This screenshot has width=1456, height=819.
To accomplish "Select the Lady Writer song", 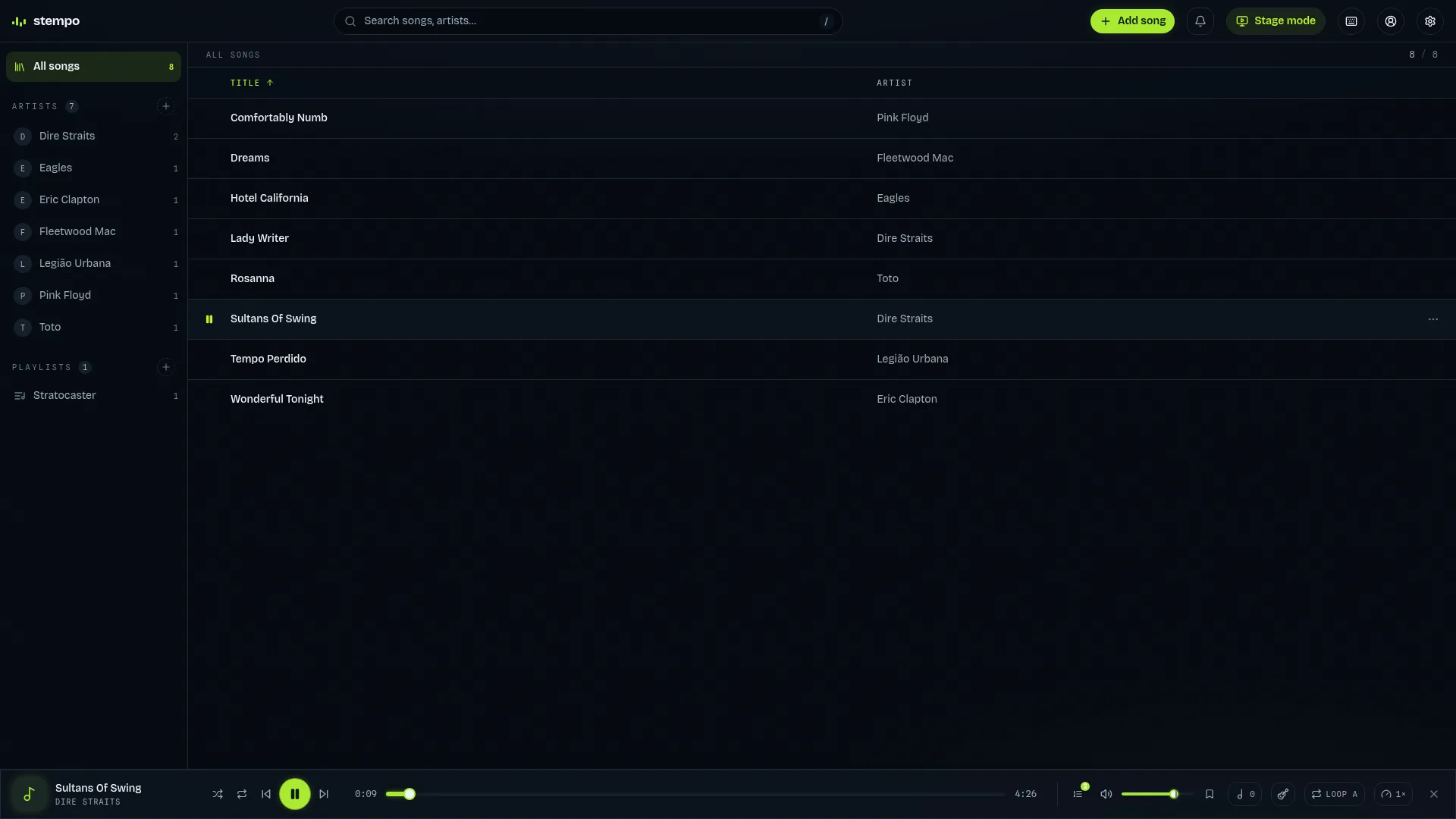I will [x=822, y=239].
